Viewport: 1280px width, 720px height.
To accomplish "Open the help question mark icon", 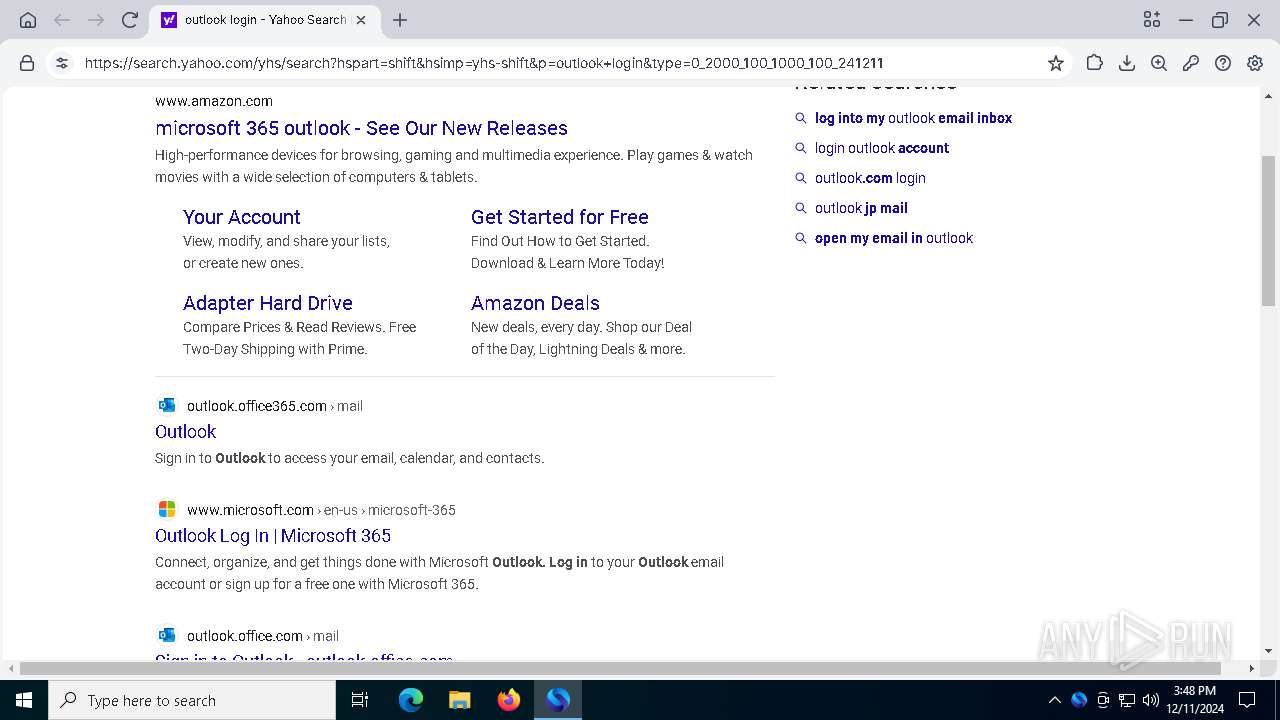I will click(1223, 63).
